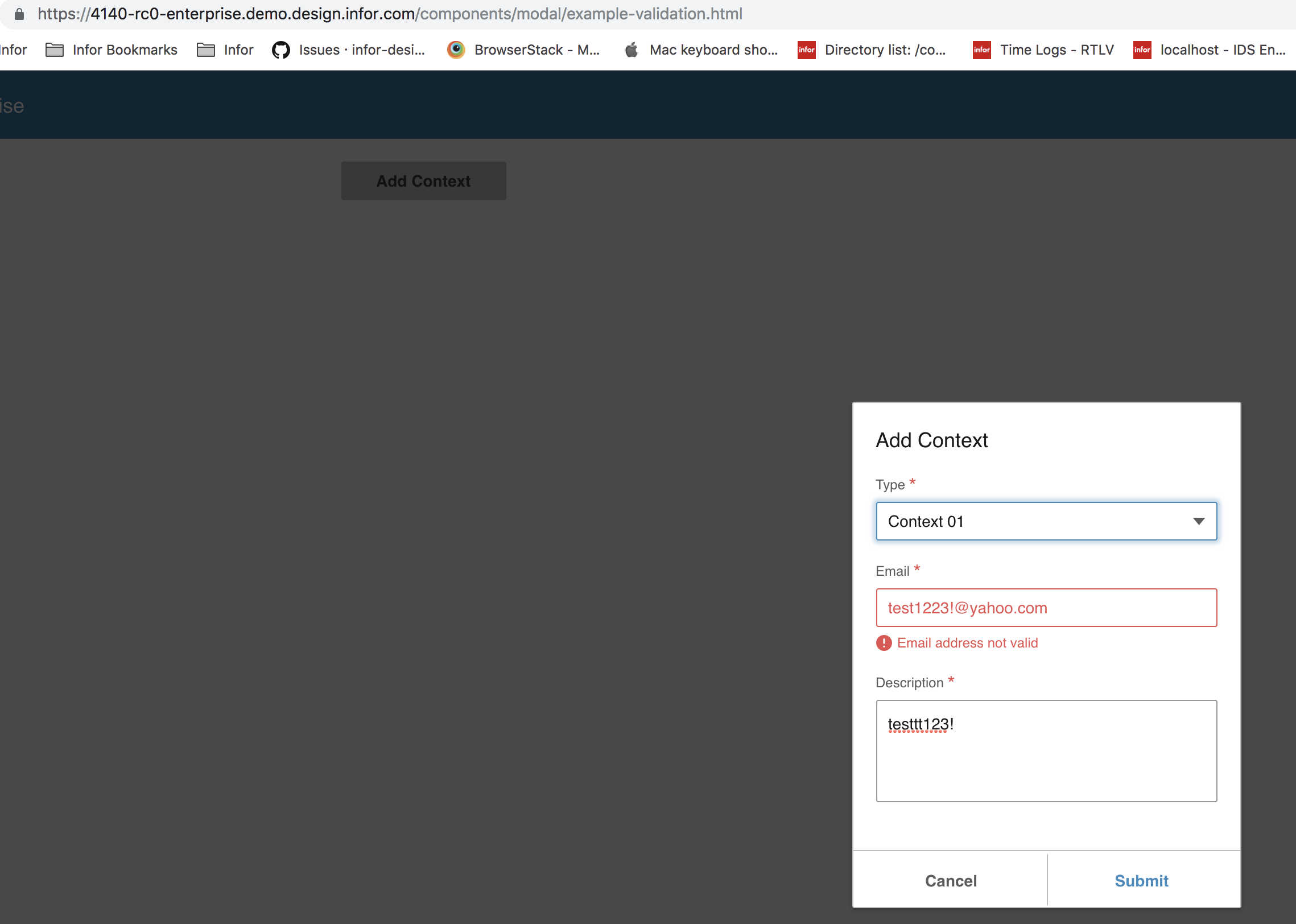
Task: Click the red email error alert icon
Action: [884, 643]
